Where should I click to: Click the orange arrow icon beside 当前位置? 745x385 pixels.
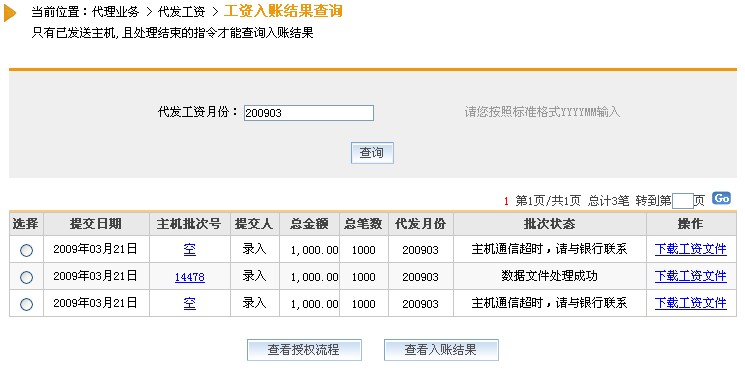coord(10,13)
